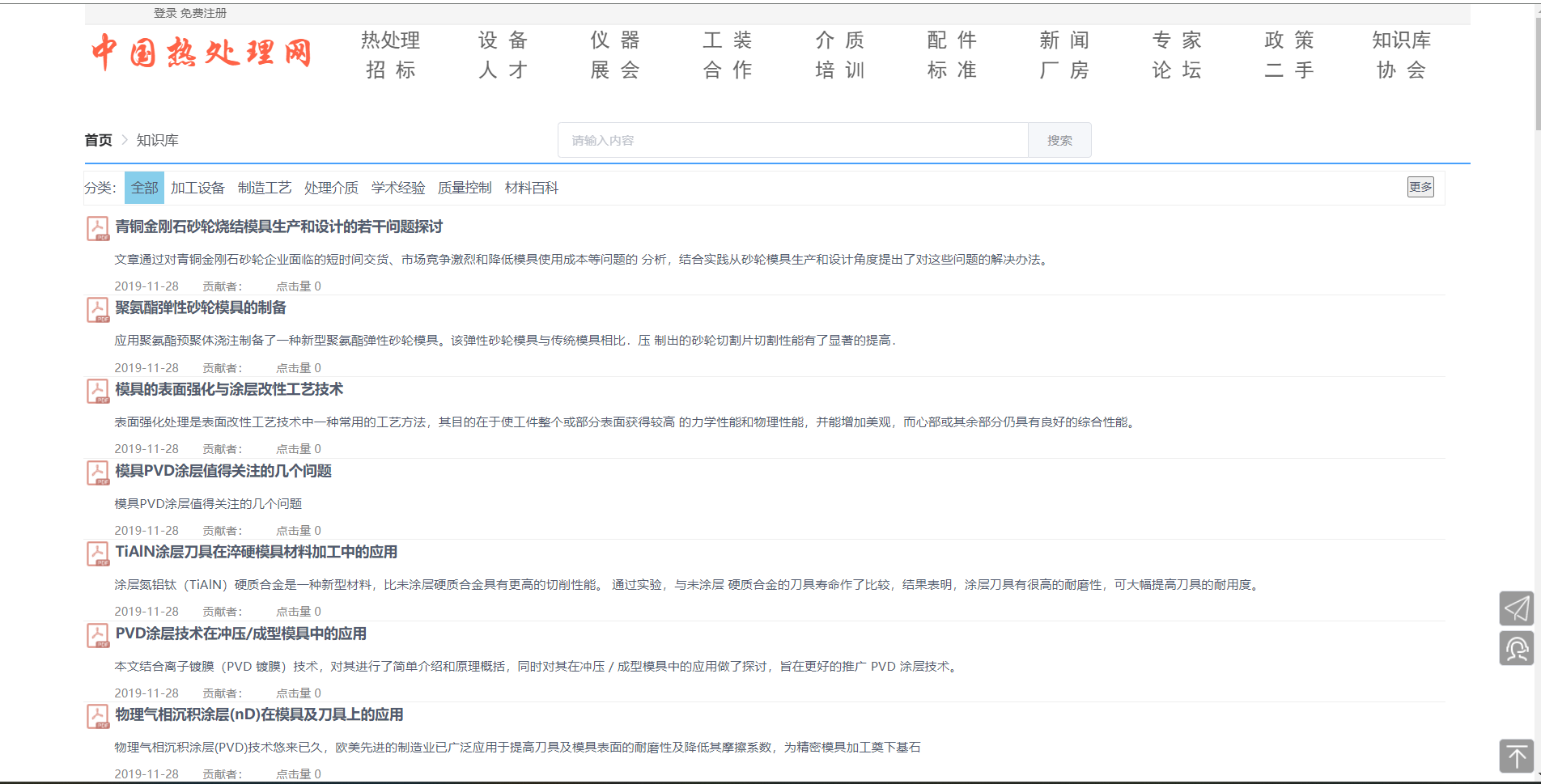Open 招标 navigation item
The height and width of the screenshot is (784, 1541).
pos(390,70)
